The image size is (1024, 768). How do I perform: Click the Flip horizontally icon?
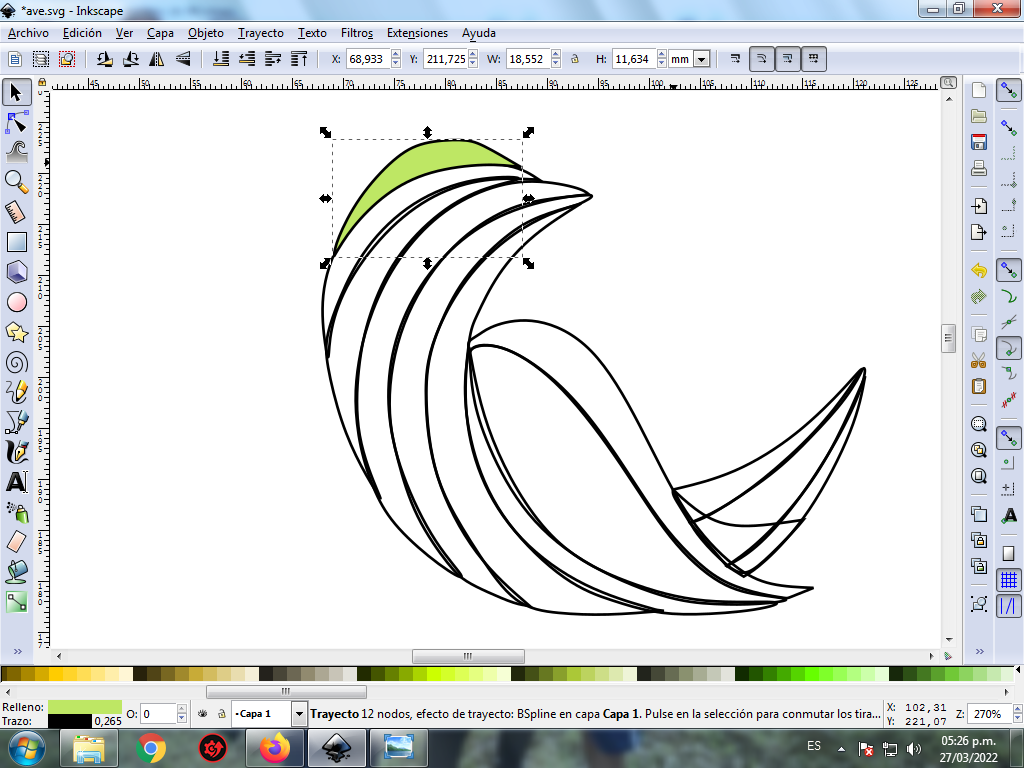tap(159, 59)
